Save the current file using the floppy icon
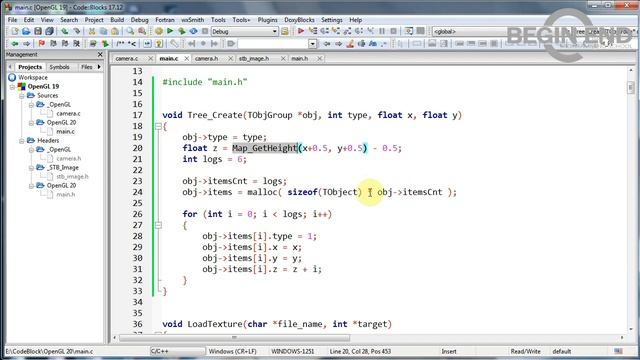 click(38, 31)
